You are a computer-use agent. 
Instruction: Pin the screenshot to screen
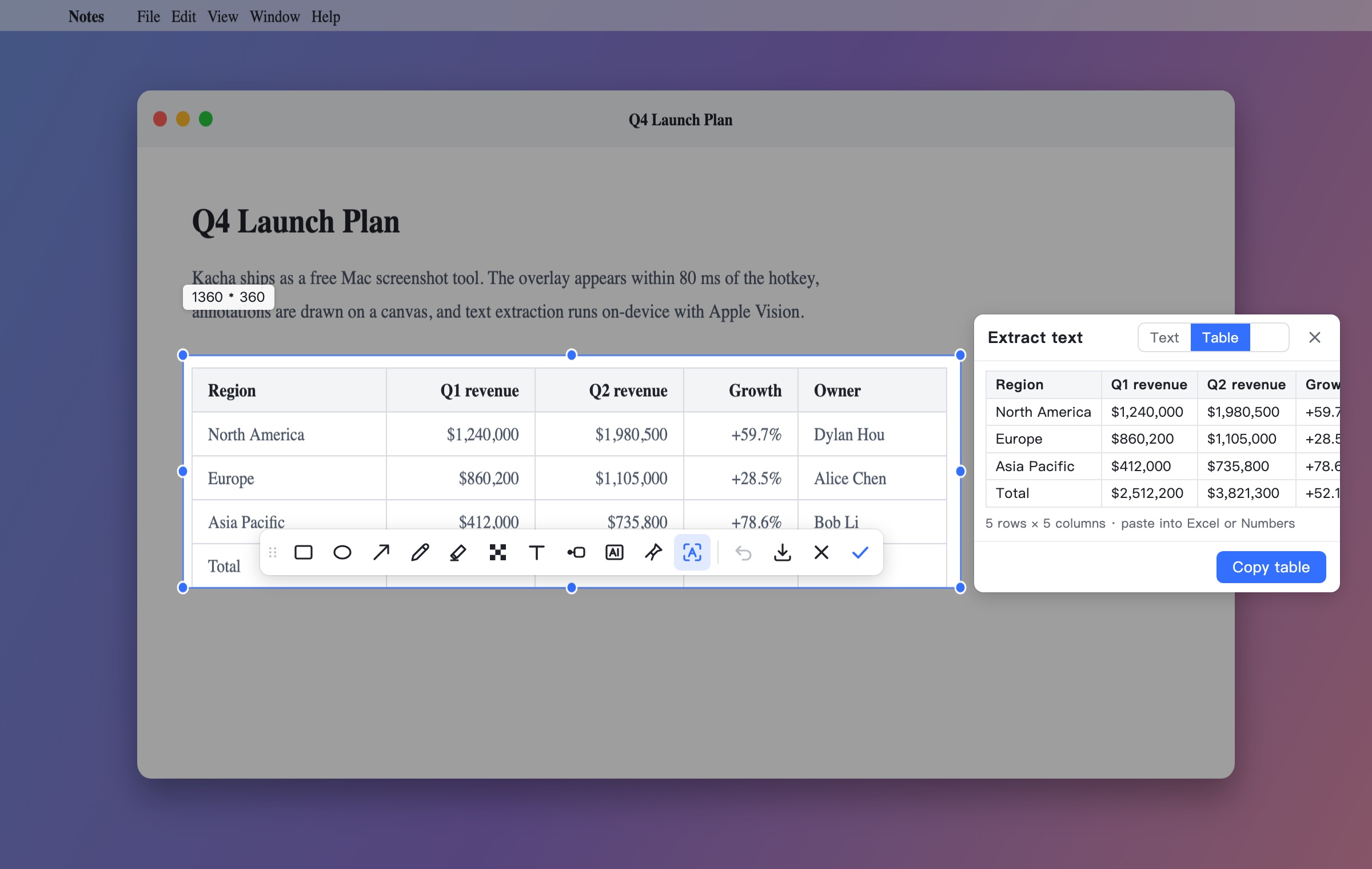[653, 552]
